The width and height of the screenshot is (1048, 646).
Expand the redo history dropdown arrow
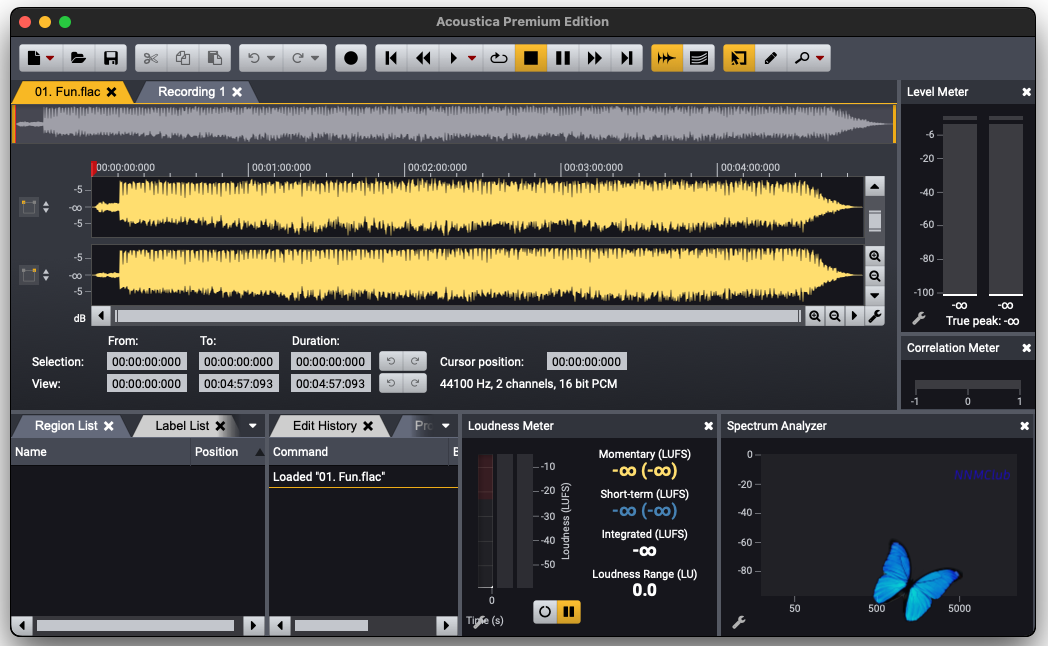coord(315,58)
